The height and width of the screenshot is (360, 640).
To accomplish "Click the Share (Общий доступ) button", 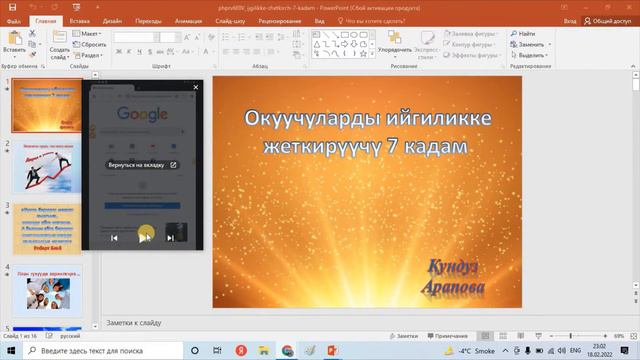I will pyautogui.click(x=608, y=21).
